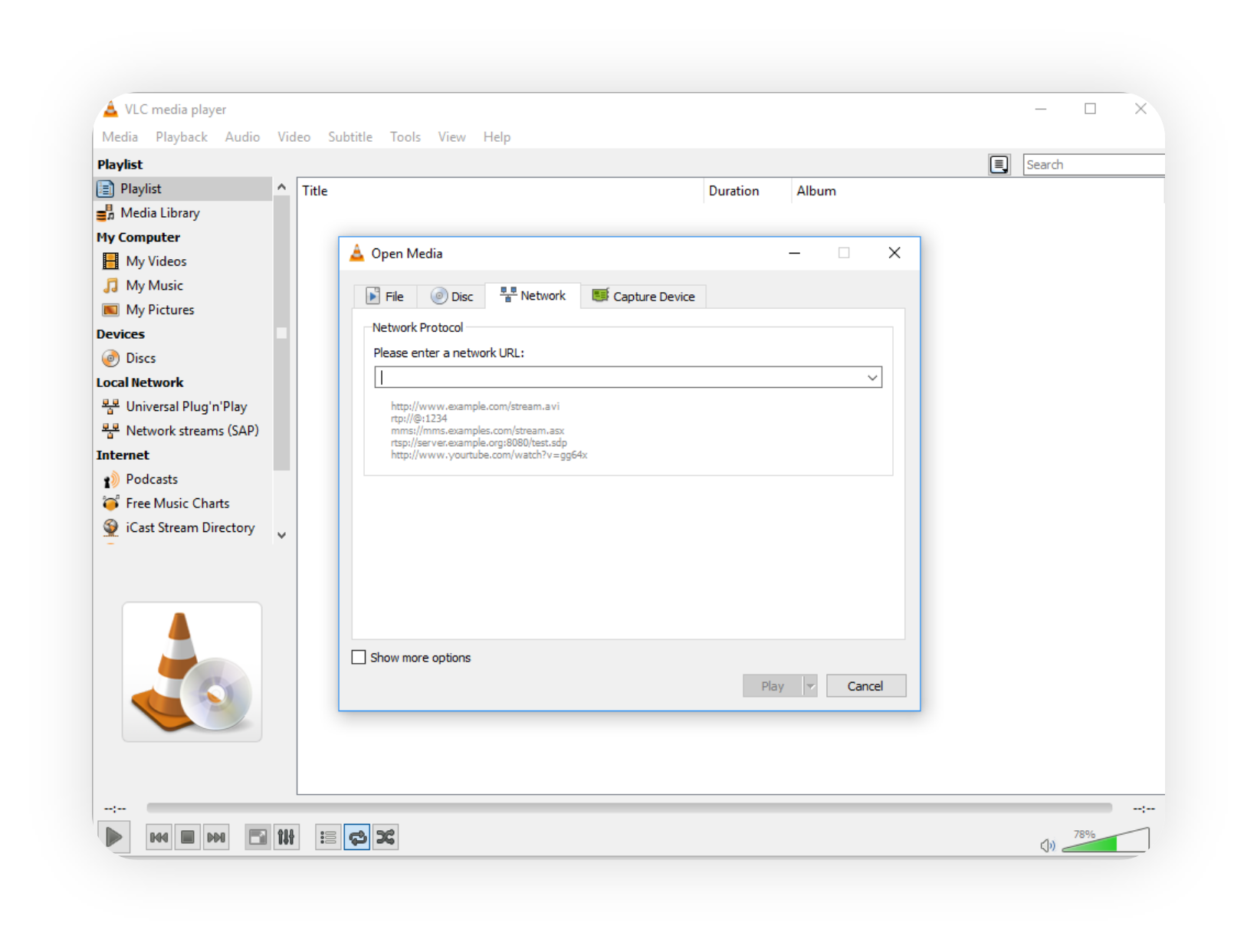Close the Open Media dialog
1257x952 pixels.
(x=894, y=253)
